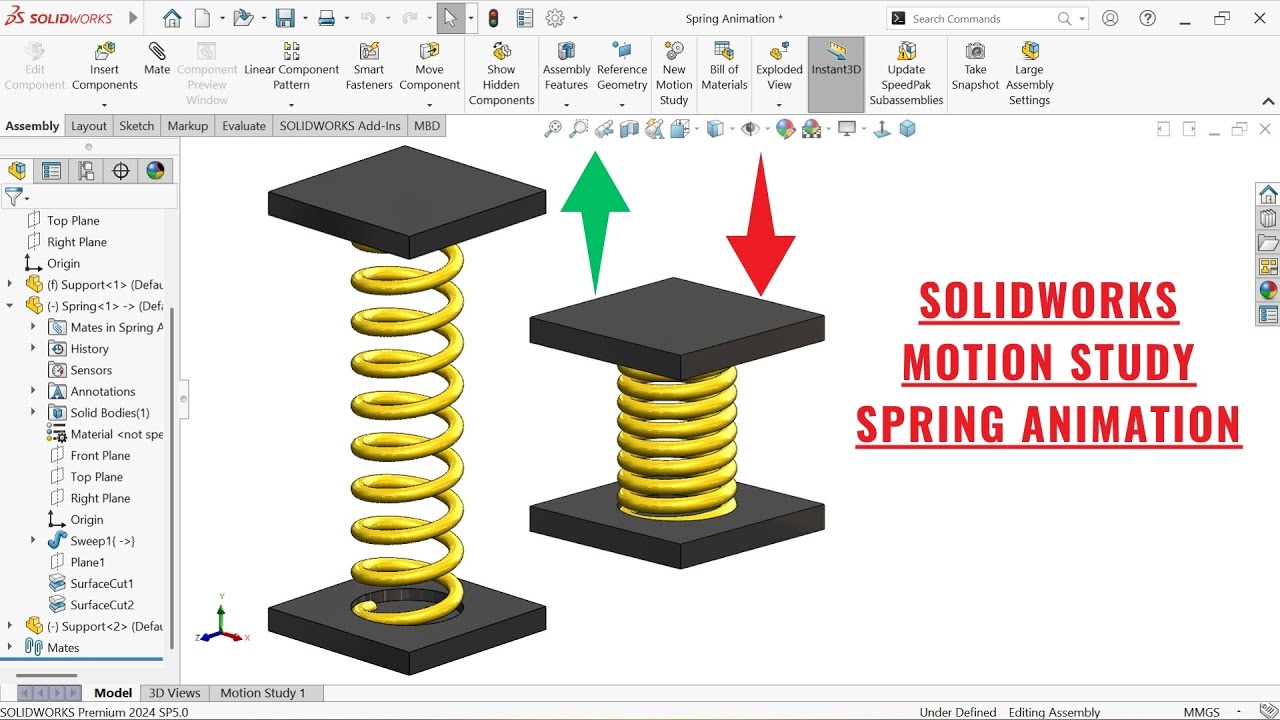This screenshot has width=1280, height=720.
Task: Expand the History folder node
Action: click(33, 348)
